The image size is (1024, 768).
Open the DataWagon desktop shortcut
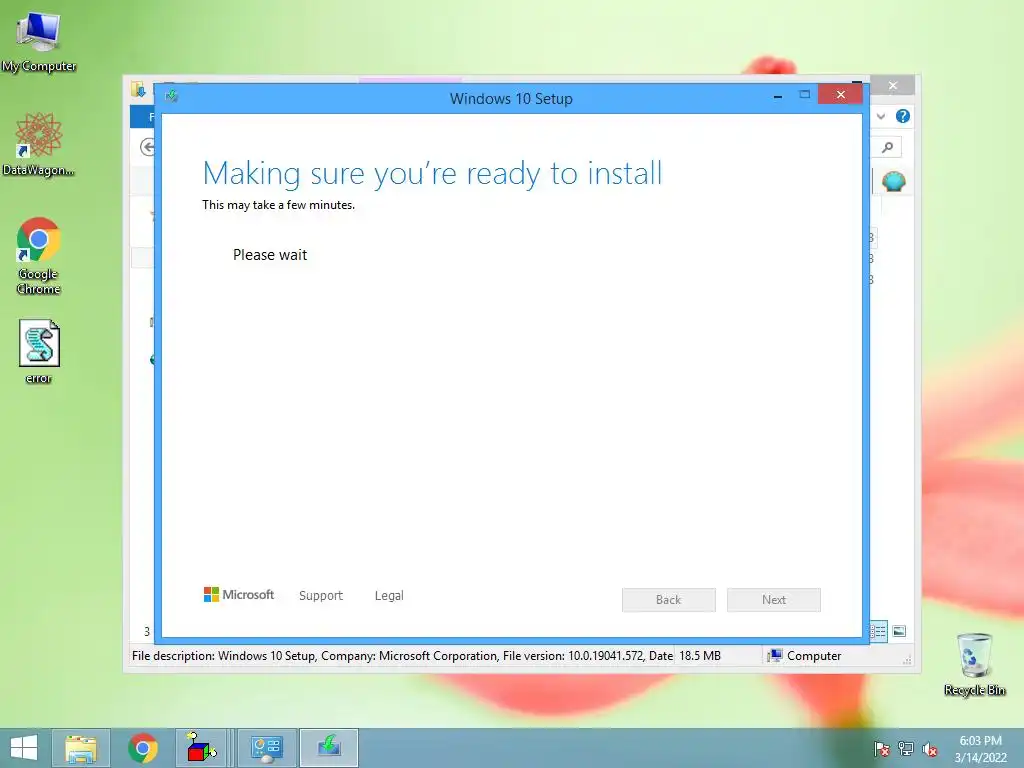pyautogui.click(x=38, y=144)
